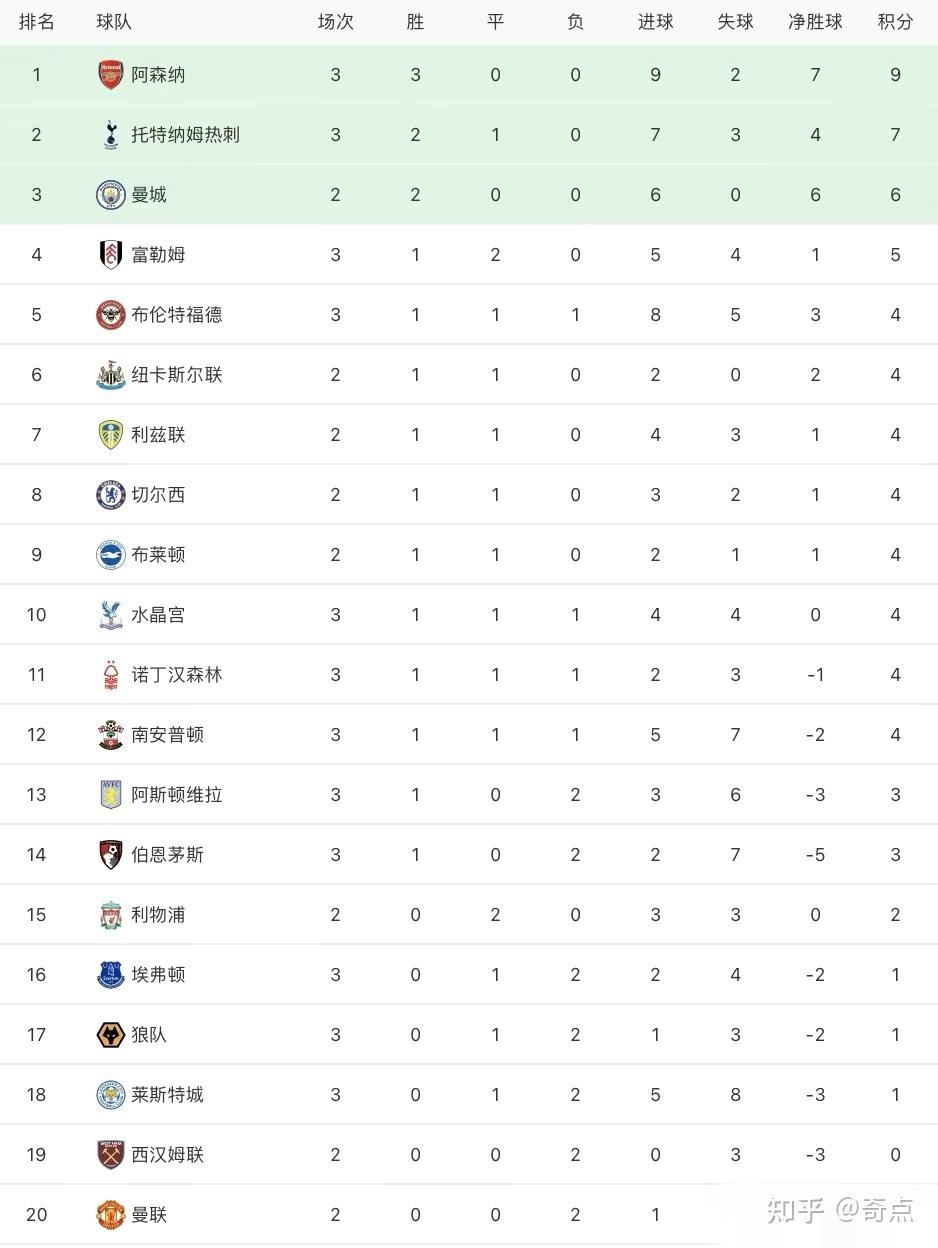Click the 进球 column header

click(655, 21)
